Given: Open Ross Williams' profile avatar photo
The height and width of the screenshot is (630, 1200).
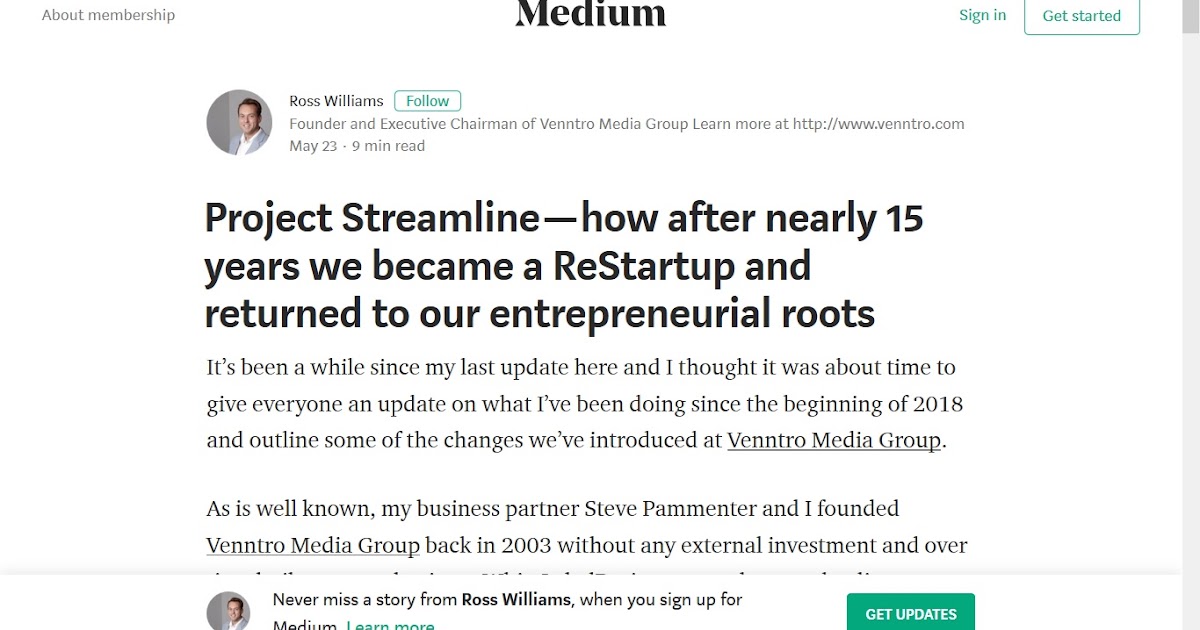Looking at the screenshot, I should 239,122.
